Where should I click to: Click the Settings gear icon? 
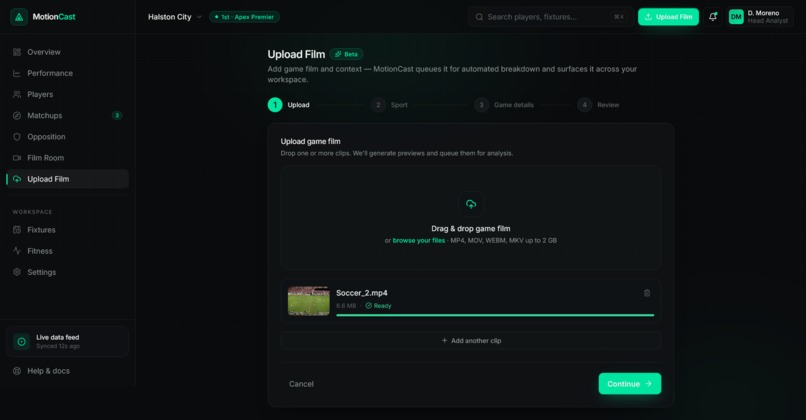pyautogui.click(x=17, y=272)
